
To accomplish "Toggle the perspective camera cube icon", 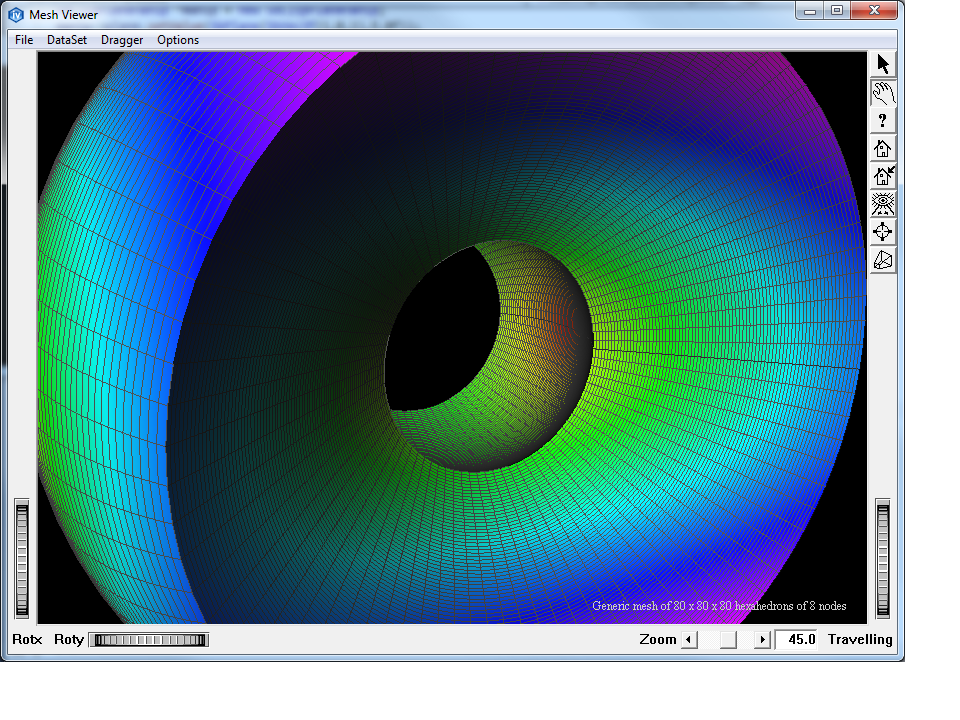I will [882, 261].
